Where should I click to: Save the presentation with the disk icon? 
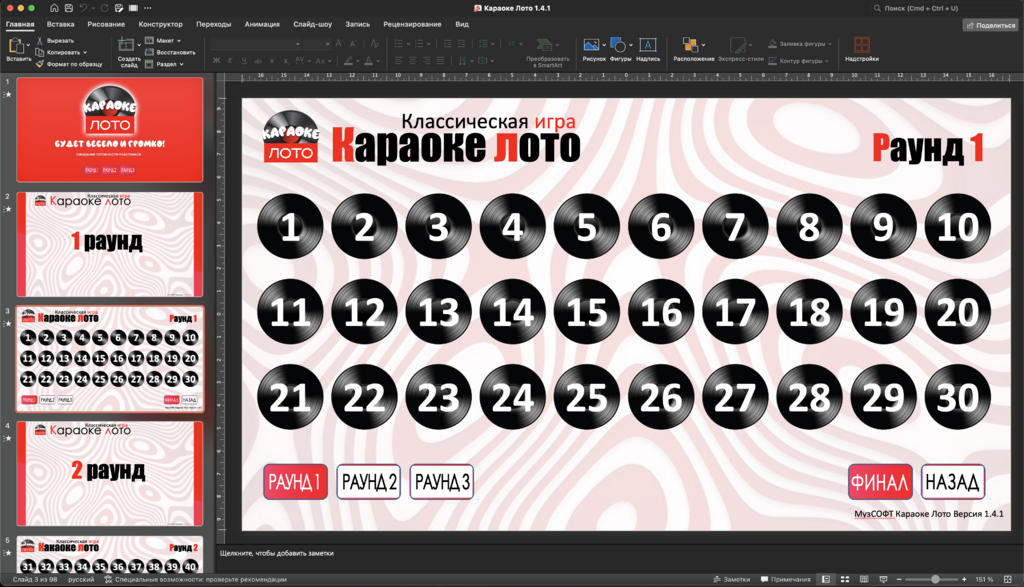pos(69,8)
